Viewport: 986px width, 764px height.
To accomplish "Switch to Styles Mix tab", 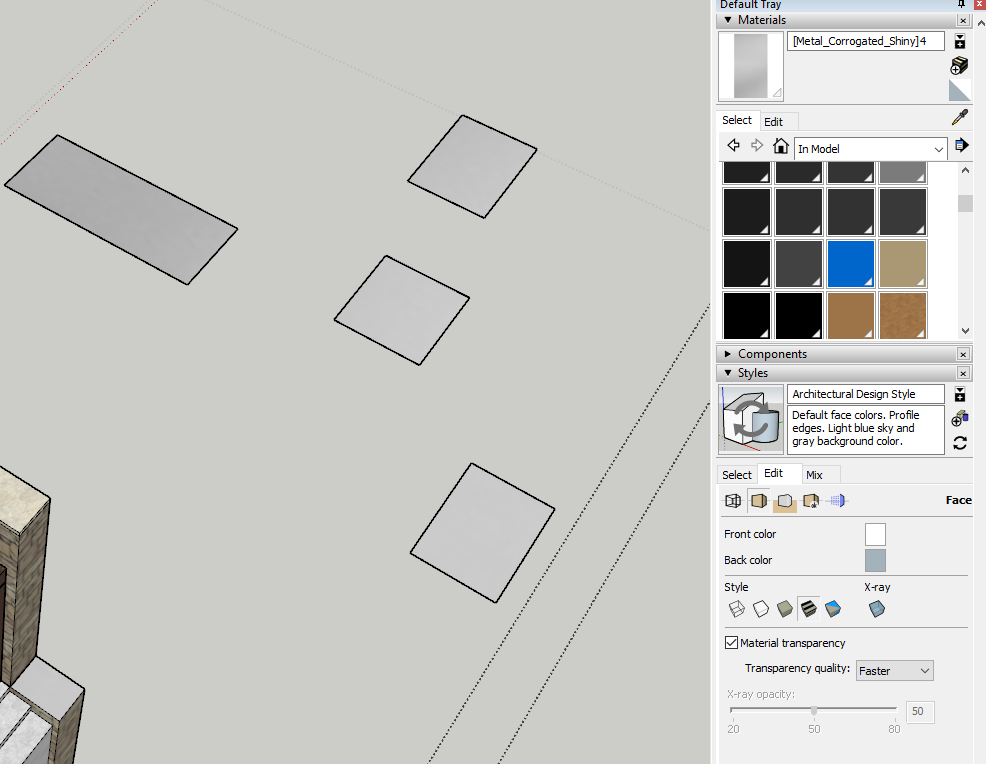I will pyautogui.click(x=814, y=475).
